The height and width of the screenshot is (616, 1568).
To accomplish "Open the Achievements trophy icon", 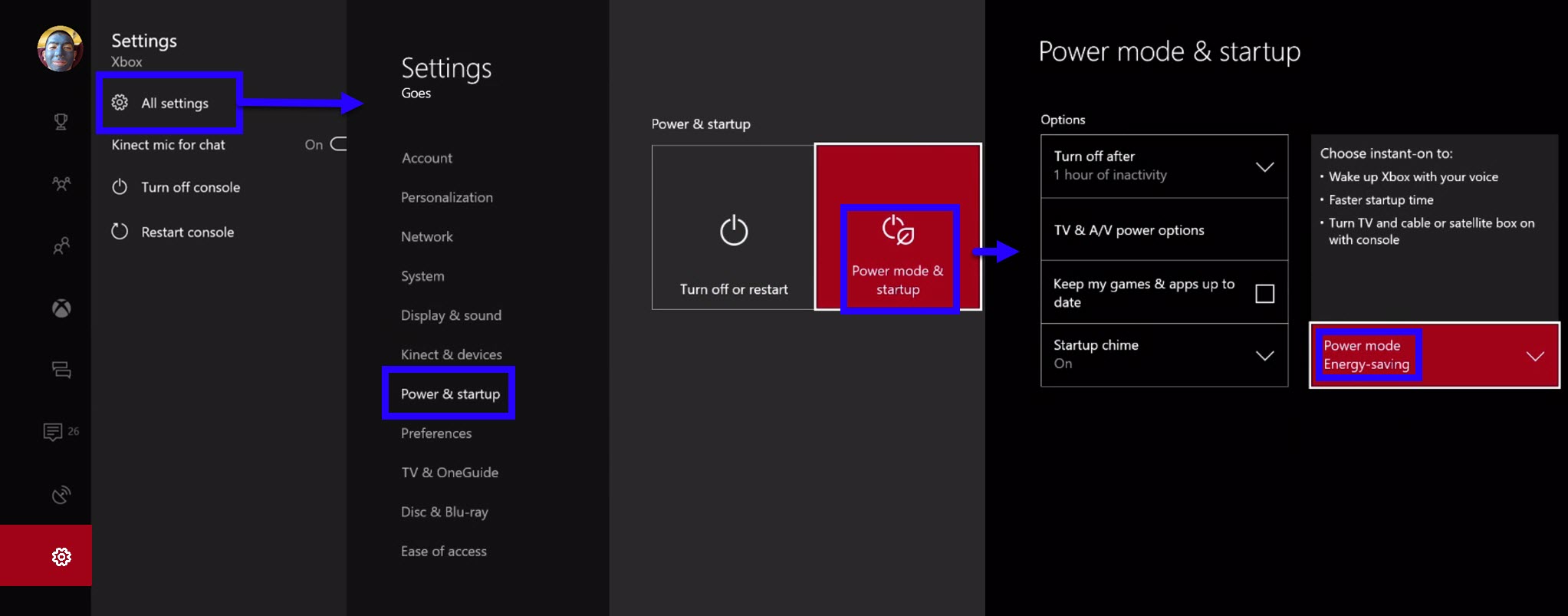I will tap(61, 121).
